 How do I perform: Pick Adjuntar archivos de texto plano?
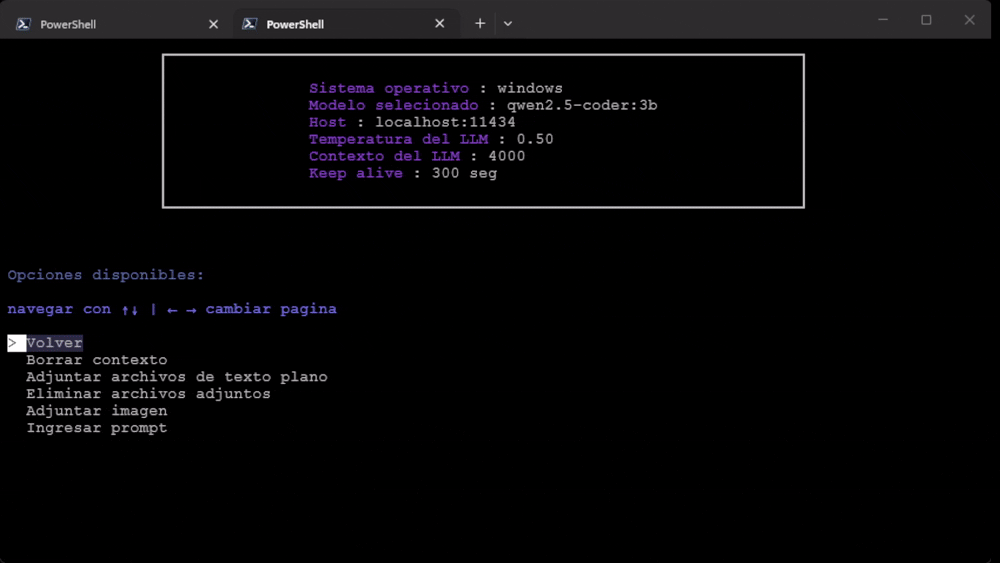pos(177,377)
